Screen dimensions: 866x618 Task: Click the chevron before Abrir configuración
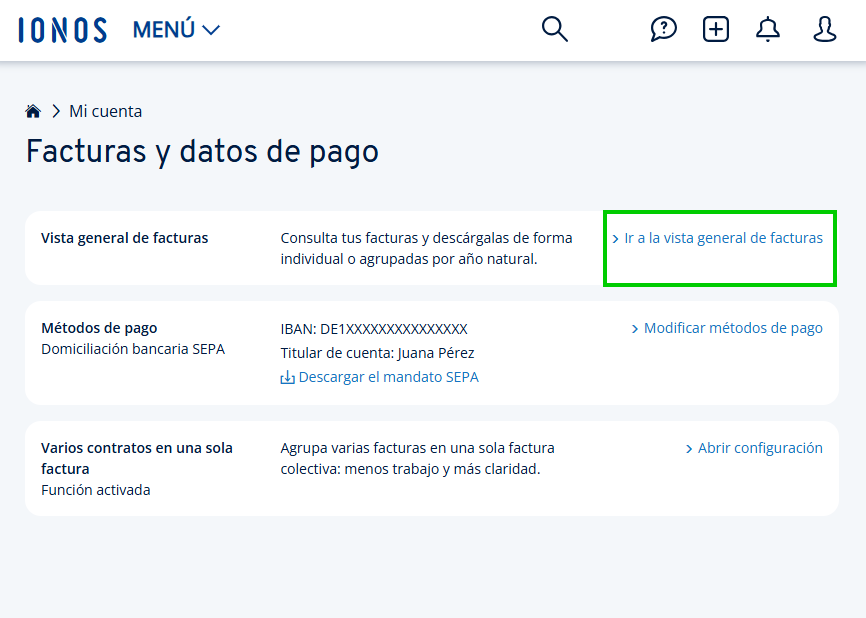coord(689,448)
